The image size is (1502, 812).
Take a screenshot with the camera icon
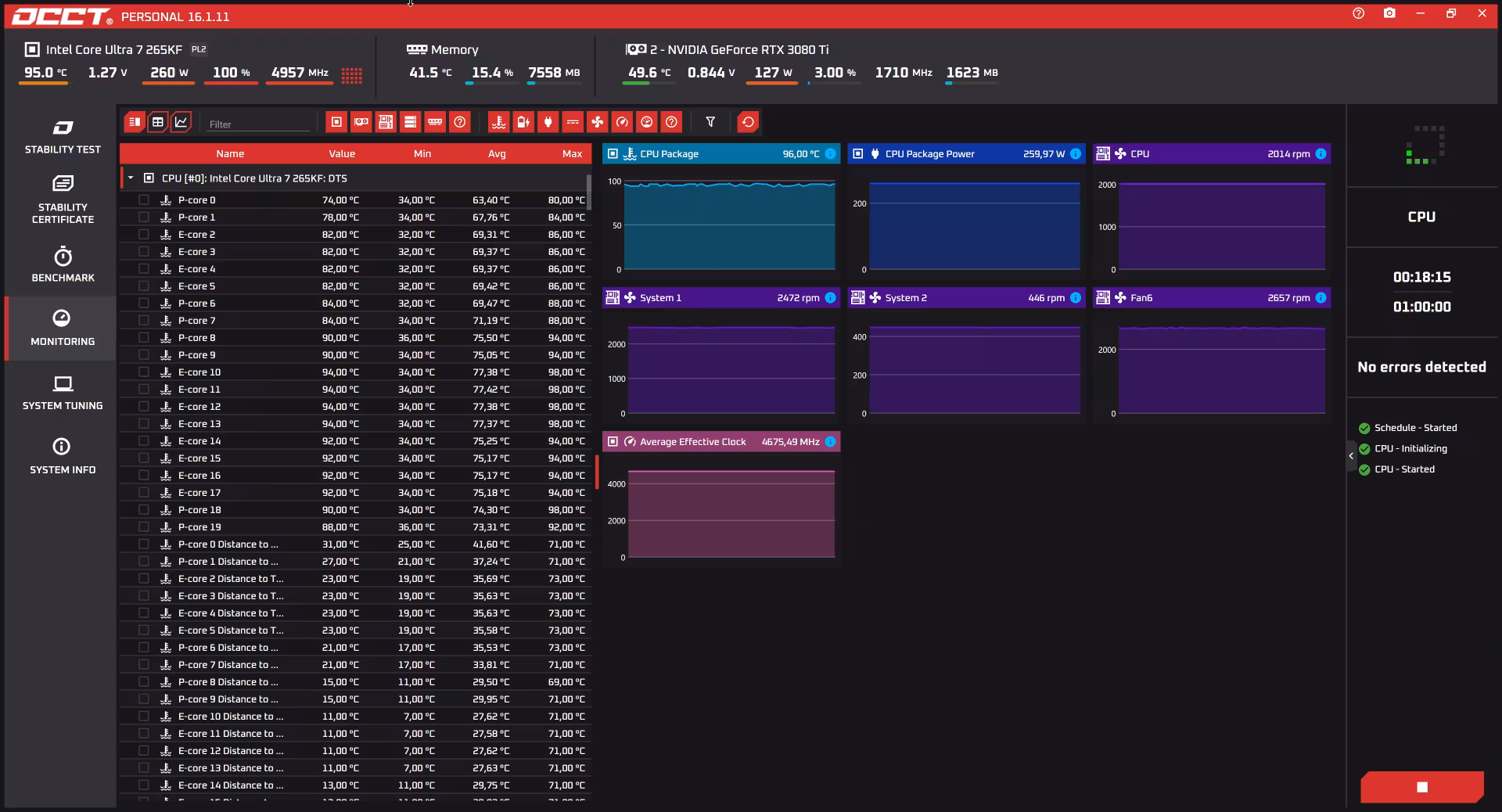pyautogui.click(x=1389, y=13)
